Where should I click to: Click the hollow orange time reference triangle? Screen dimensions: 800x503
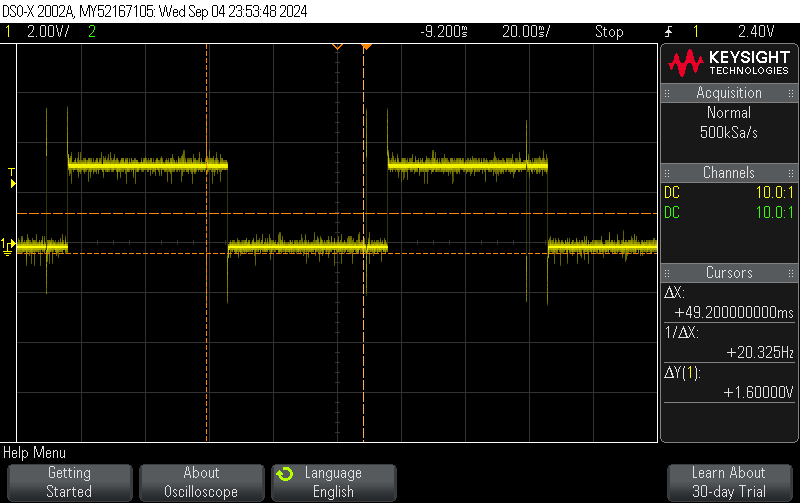(x=337, y=47)
